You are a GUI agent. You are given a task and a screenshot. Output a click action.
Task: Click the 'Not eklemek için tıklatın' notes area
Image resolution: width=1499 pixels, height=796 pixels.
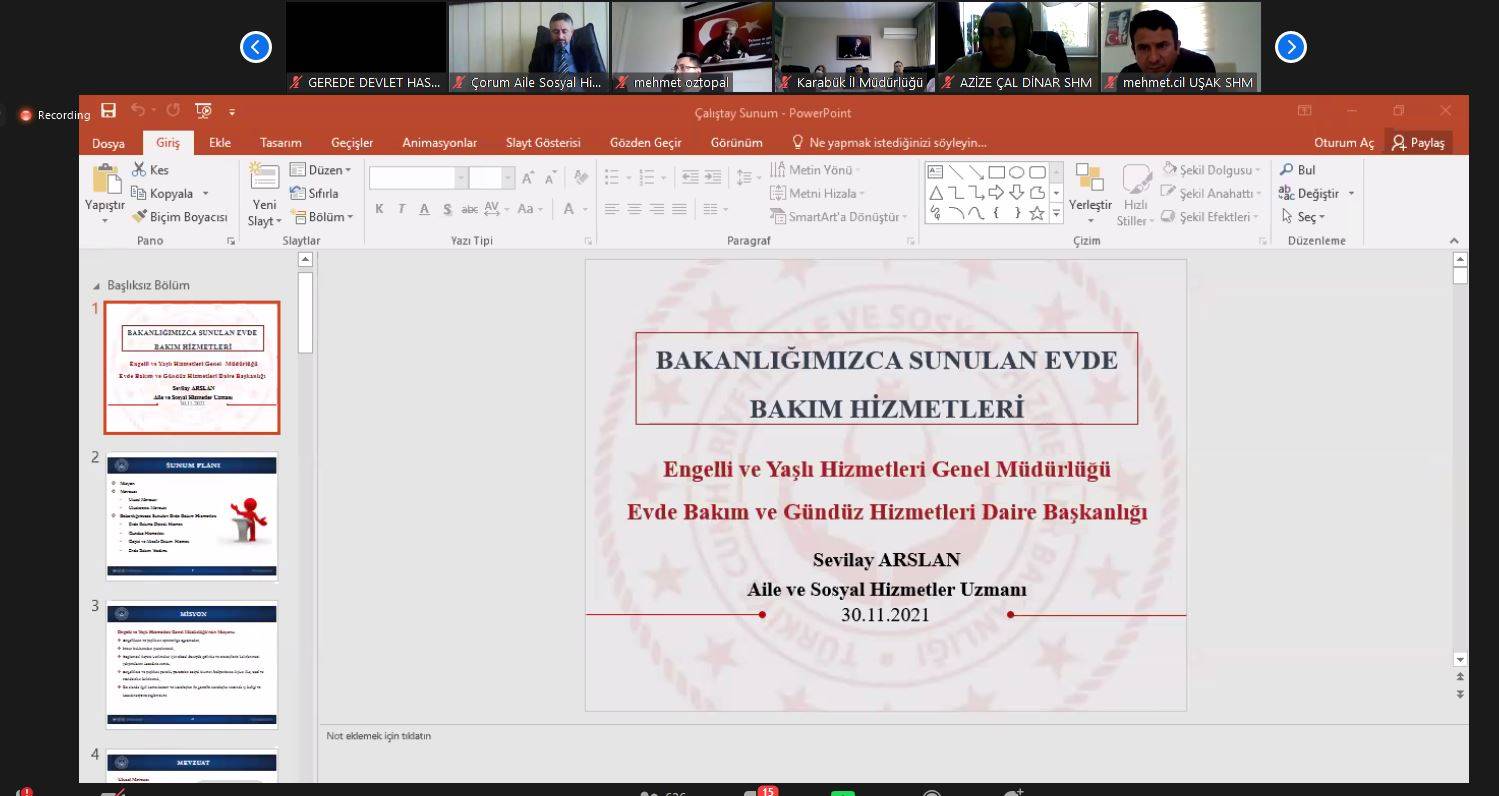tap(379, 736)
